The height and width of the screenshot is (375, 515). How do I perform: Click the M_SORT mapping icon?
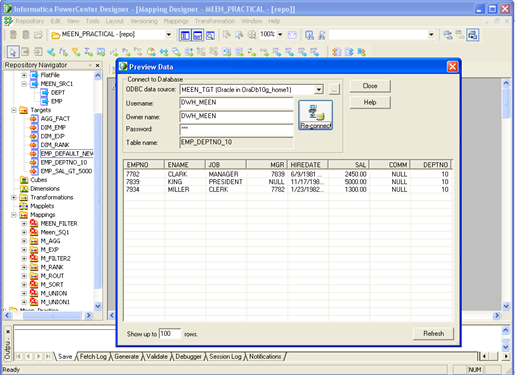(34, 284)
